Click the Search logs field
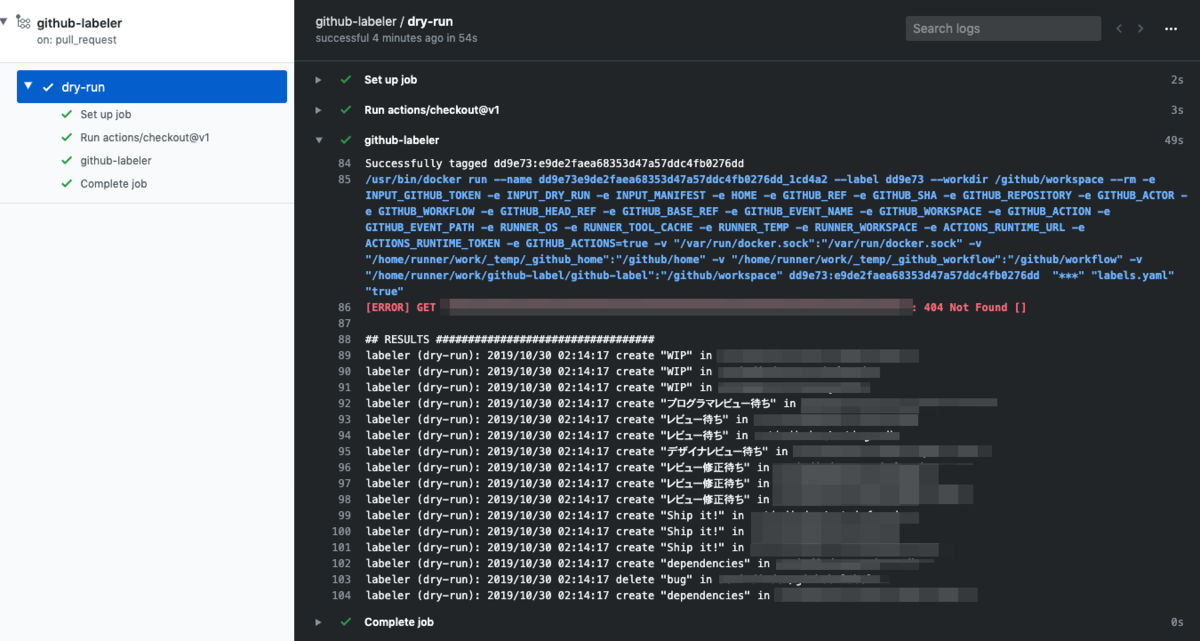 coord(1001,29)
